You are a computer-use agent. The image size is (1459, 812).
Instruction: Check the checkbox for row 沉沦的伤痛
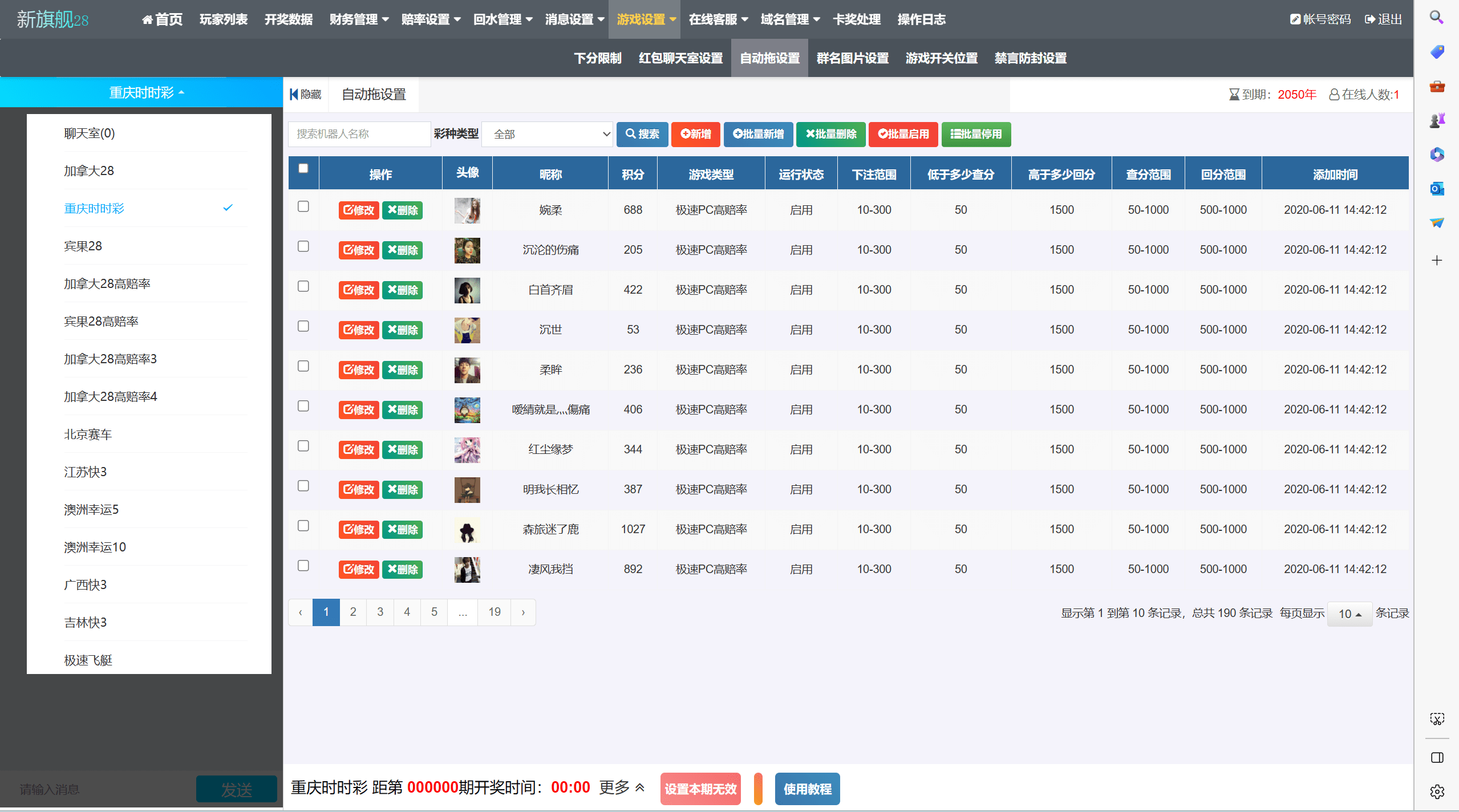point(303,247)
